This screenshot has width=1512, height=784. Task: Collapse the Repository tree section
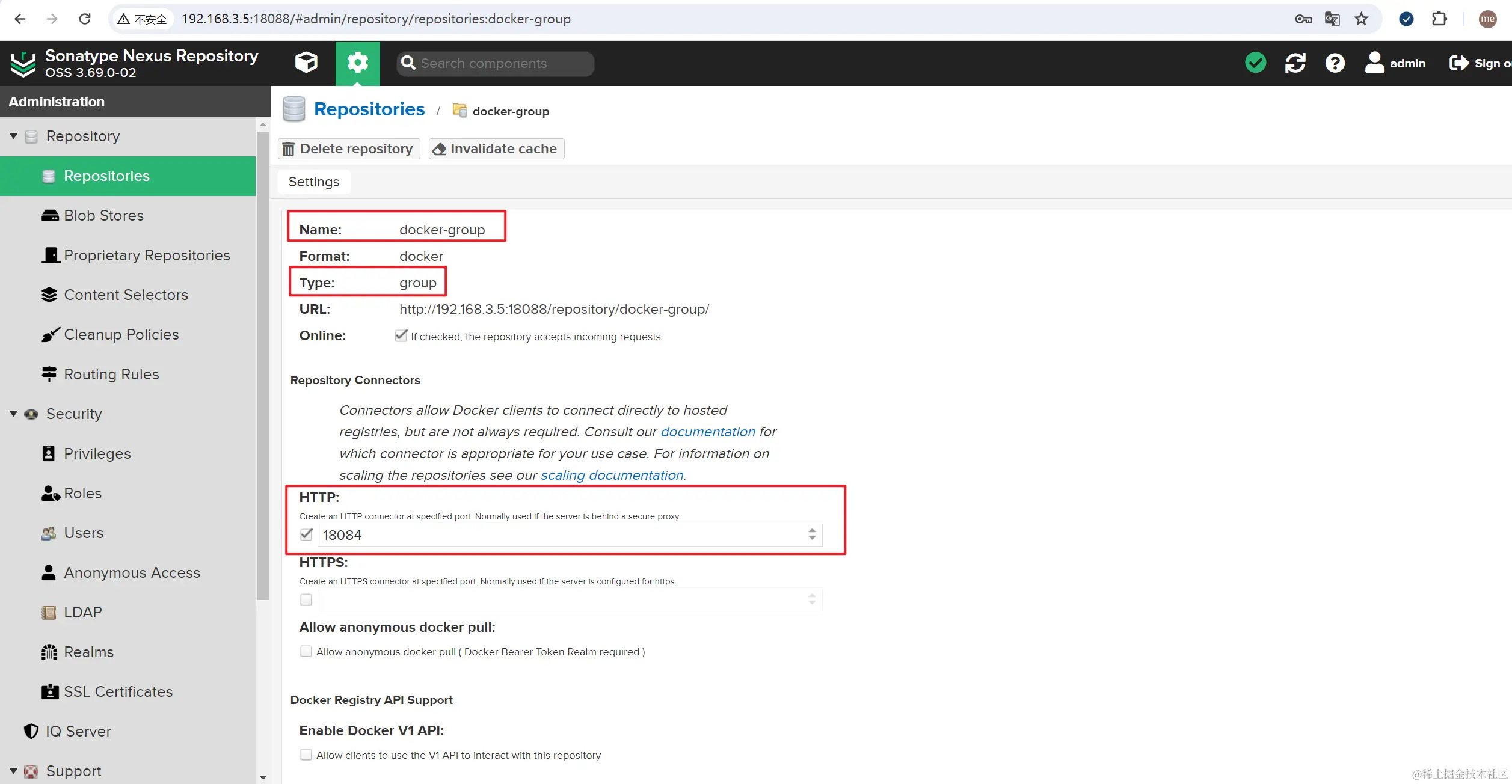click(x=13, y=136)
